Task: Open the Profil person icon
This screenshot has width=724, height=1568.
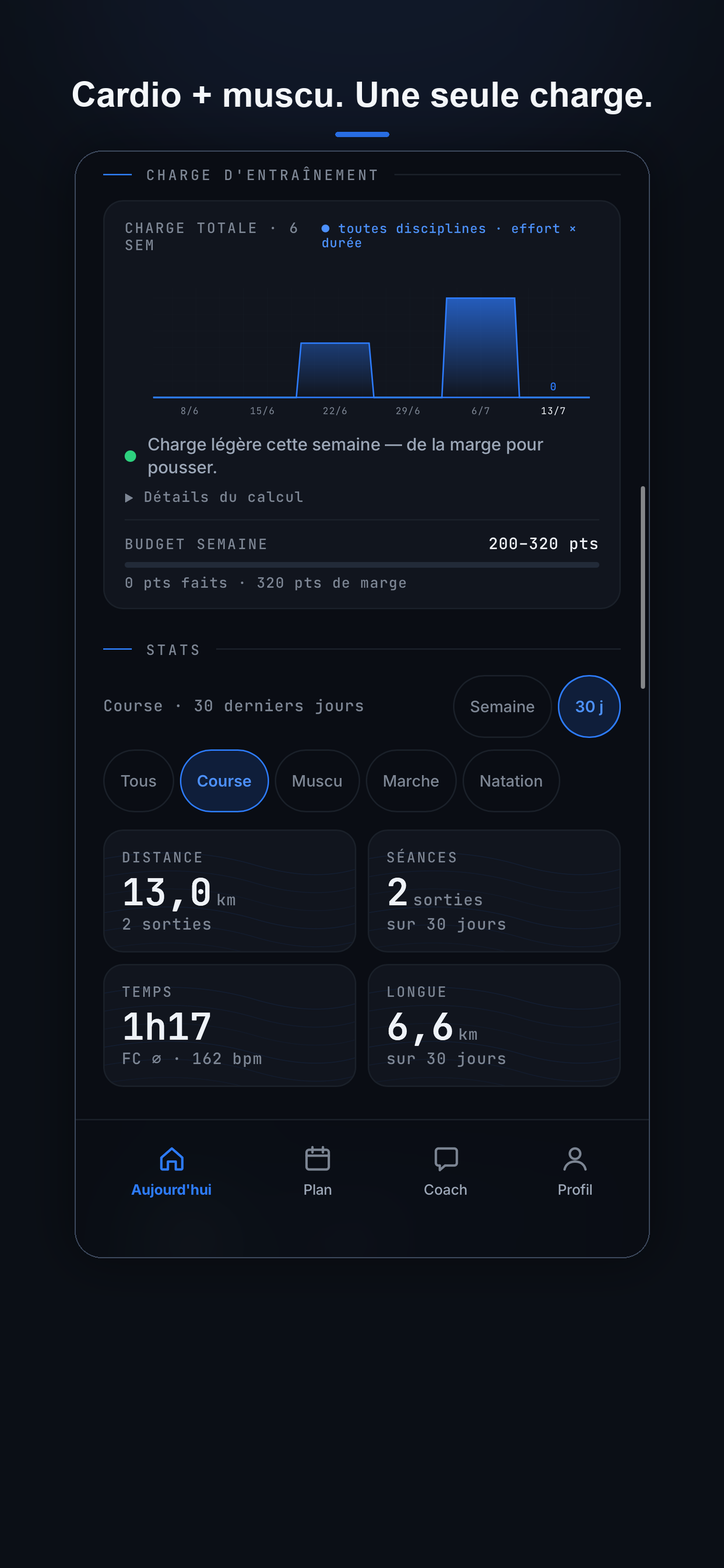Action: 575,1159
